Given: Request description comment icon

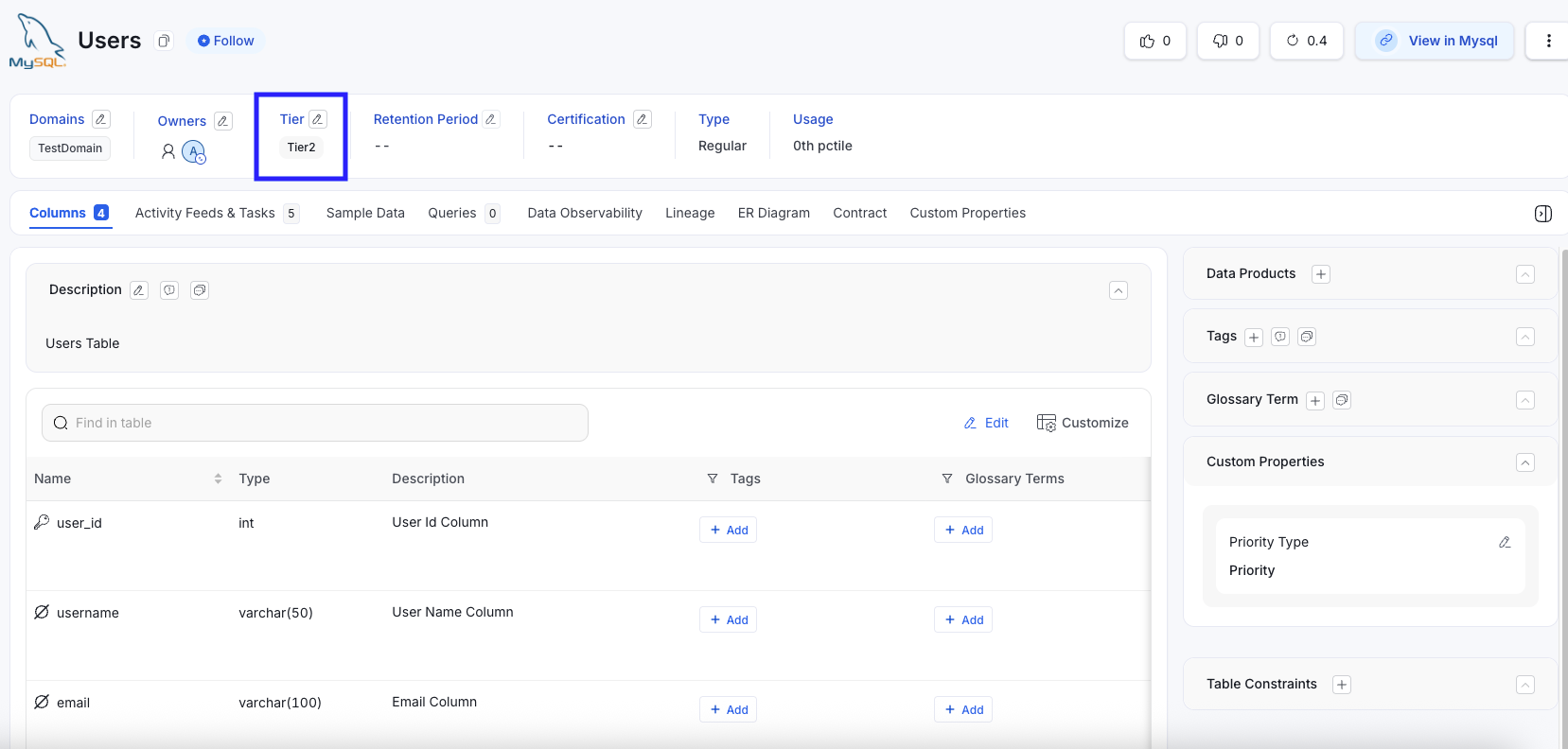Looking at the screenshot, I should click(169, 290).
